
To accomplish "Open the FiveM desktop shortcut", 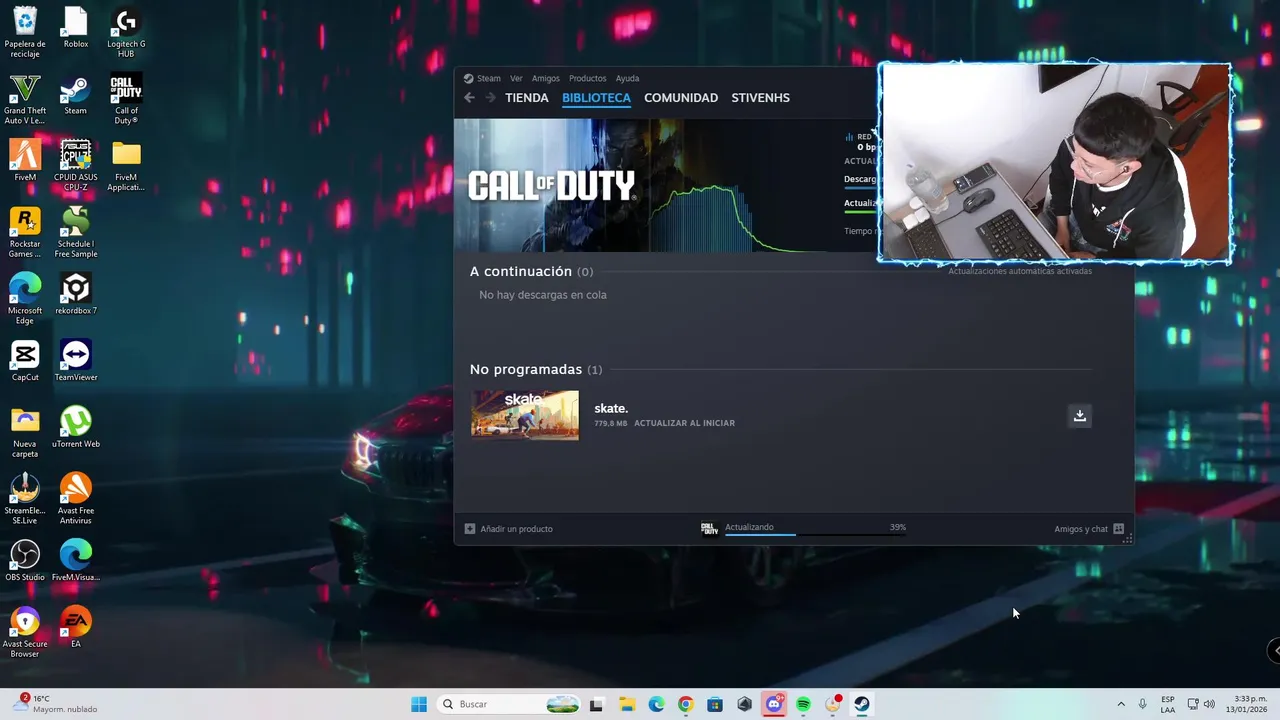I will click(x=25, y=161).
